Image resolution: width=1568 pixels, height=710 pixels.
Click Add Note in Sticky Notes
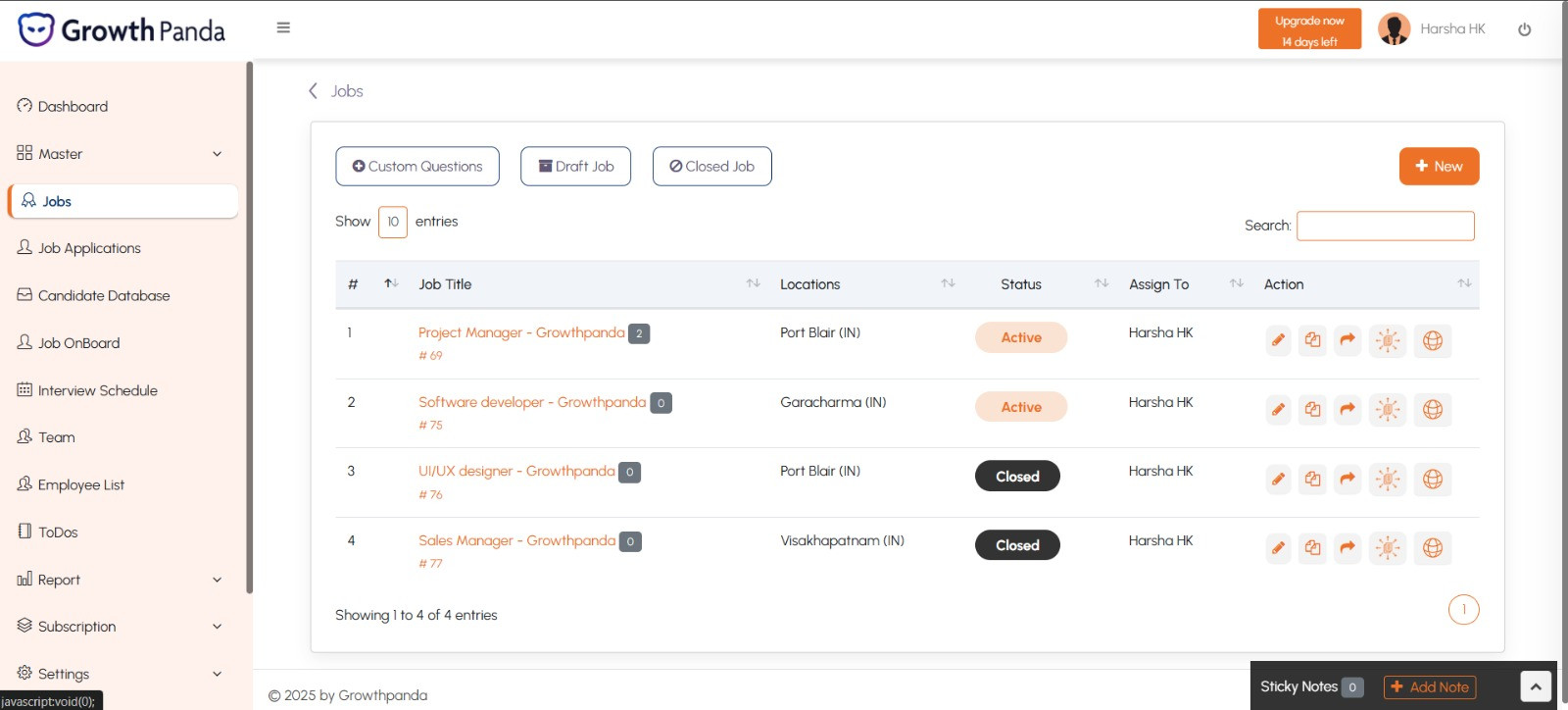tap(1430, 687)
